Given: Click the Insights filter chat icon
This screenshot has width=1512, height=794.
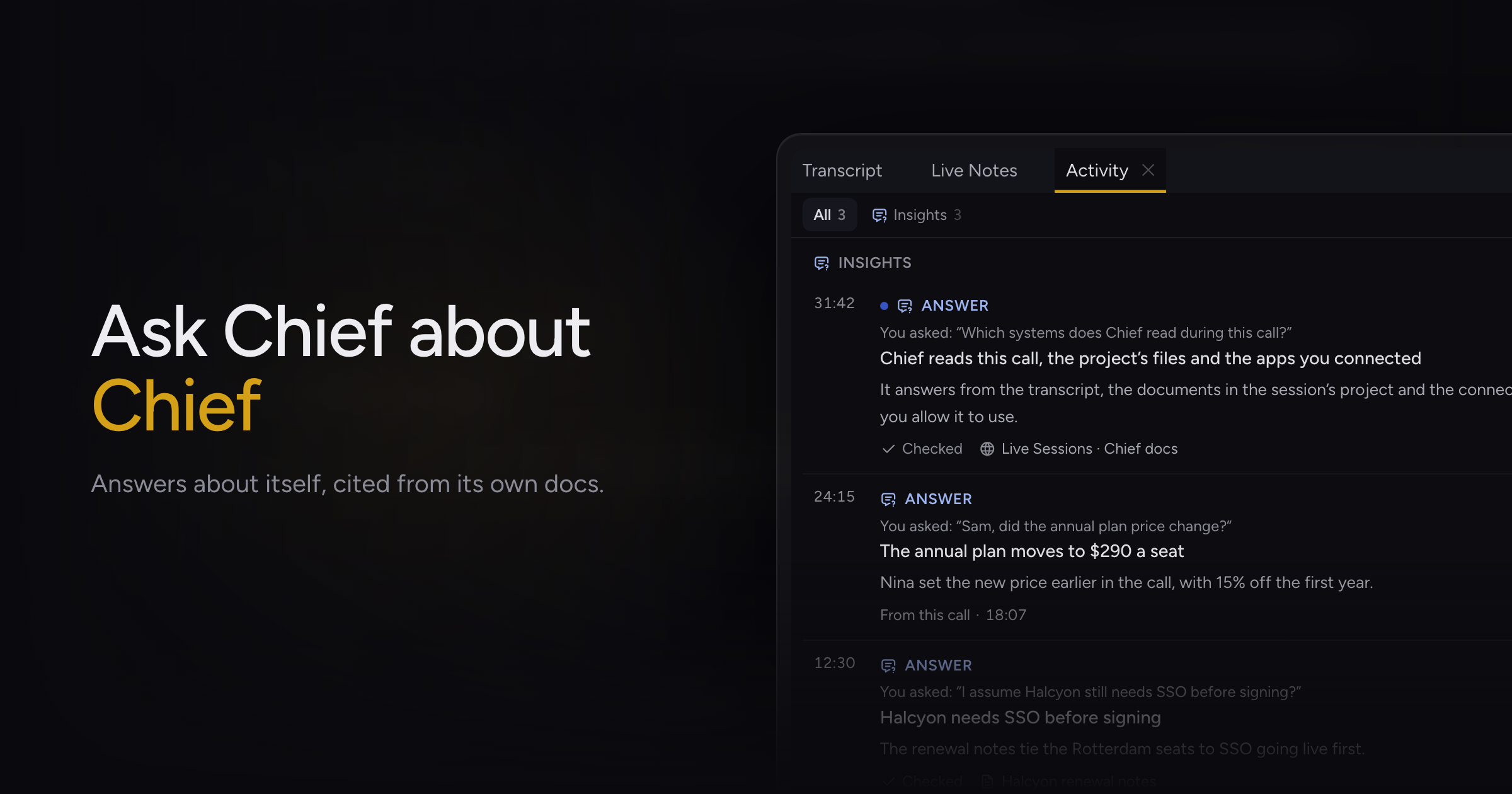Looking at the screenshot, I should pos(879,216).
